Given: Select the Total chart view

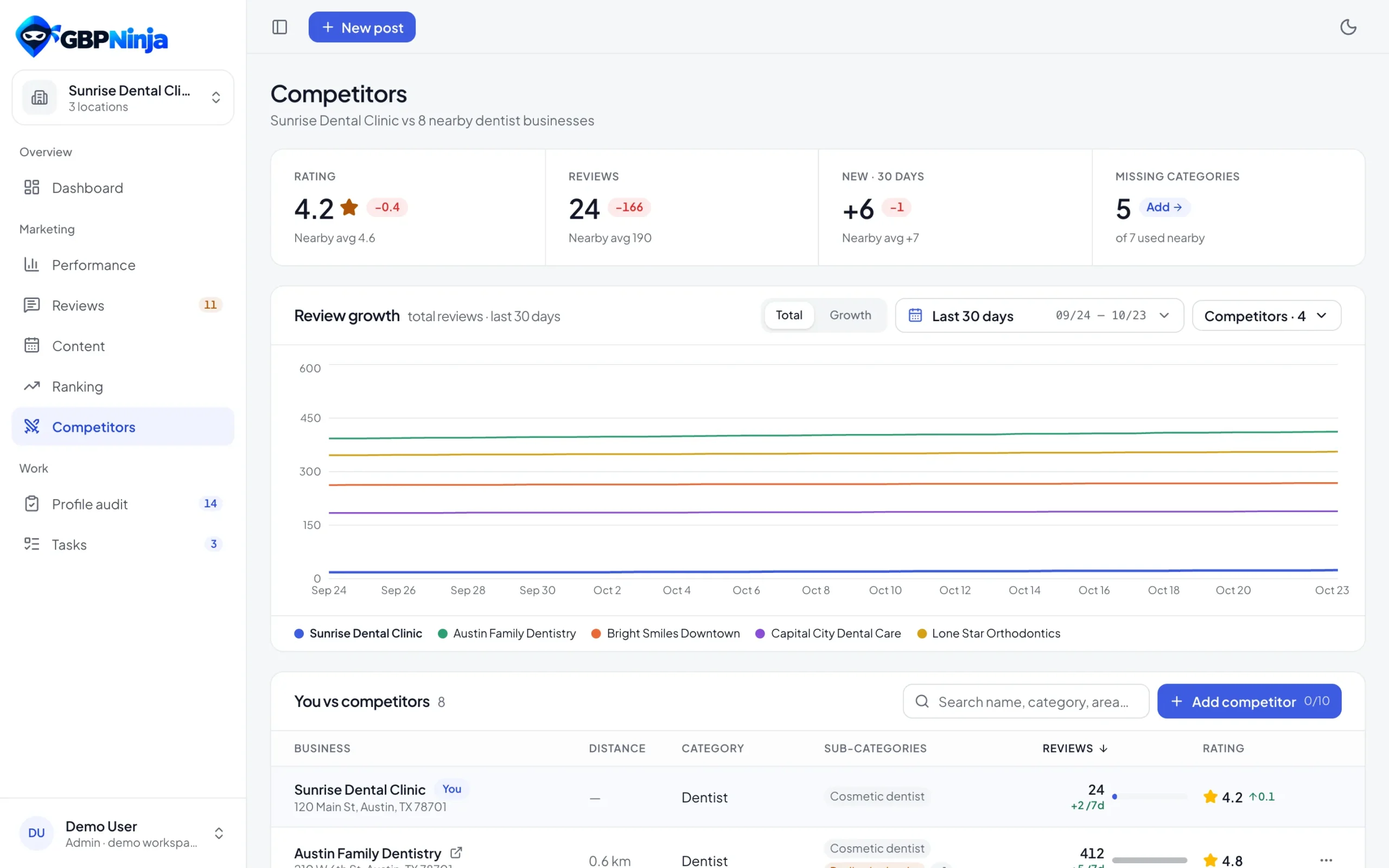Looking at the screenshot, I should point(788,315).
